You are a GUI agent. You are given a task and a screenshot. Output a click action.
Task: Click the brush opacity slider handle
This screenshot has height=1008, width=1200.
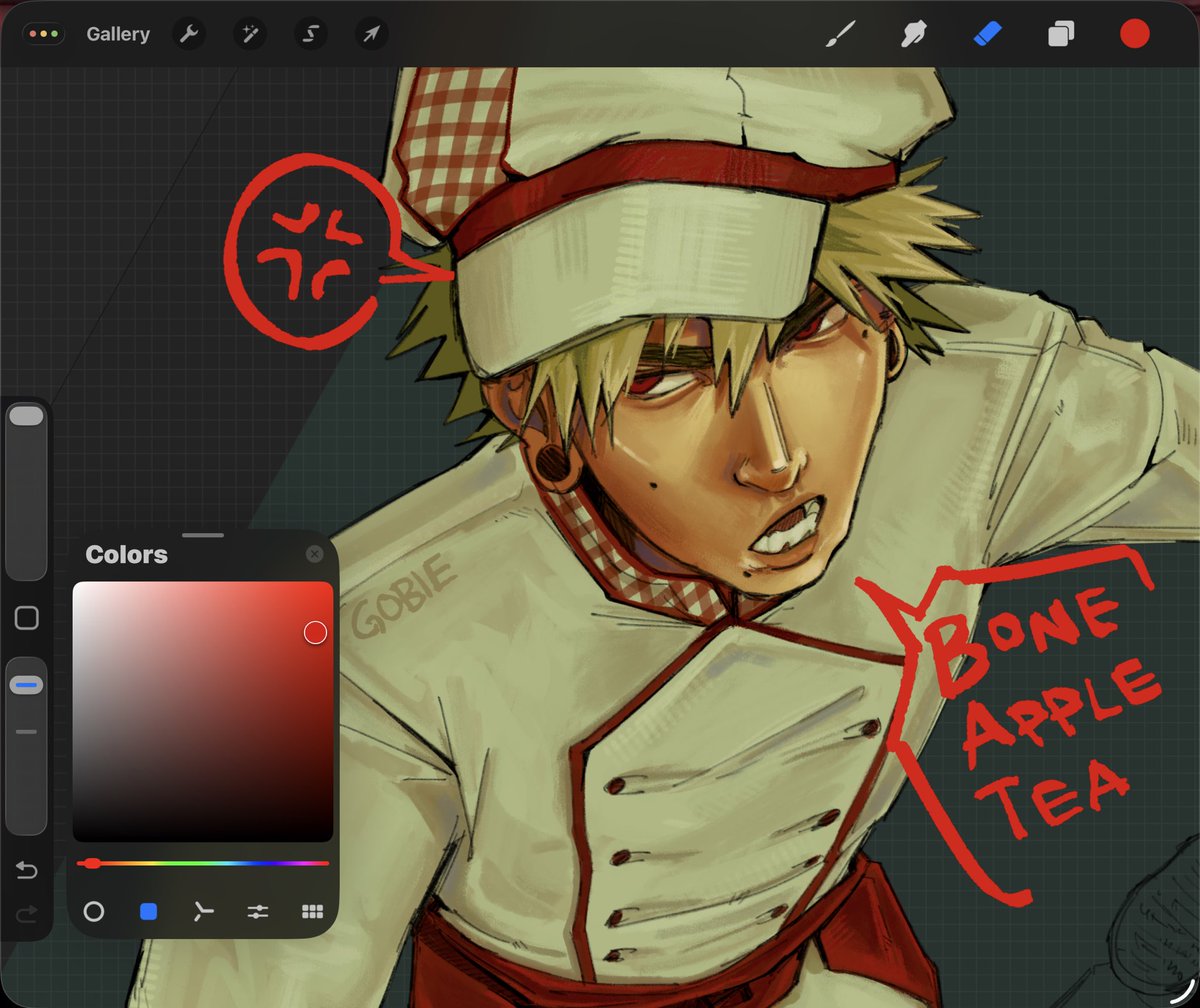[x=26, y=685]
